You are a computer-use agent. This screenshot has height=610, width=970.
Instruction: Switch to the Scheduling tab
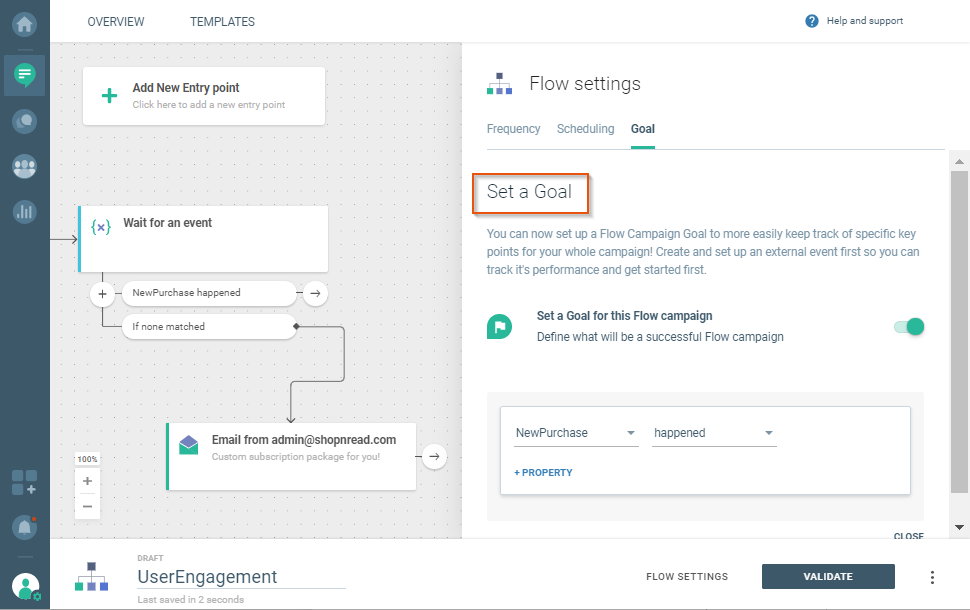(x=585, y=129)
